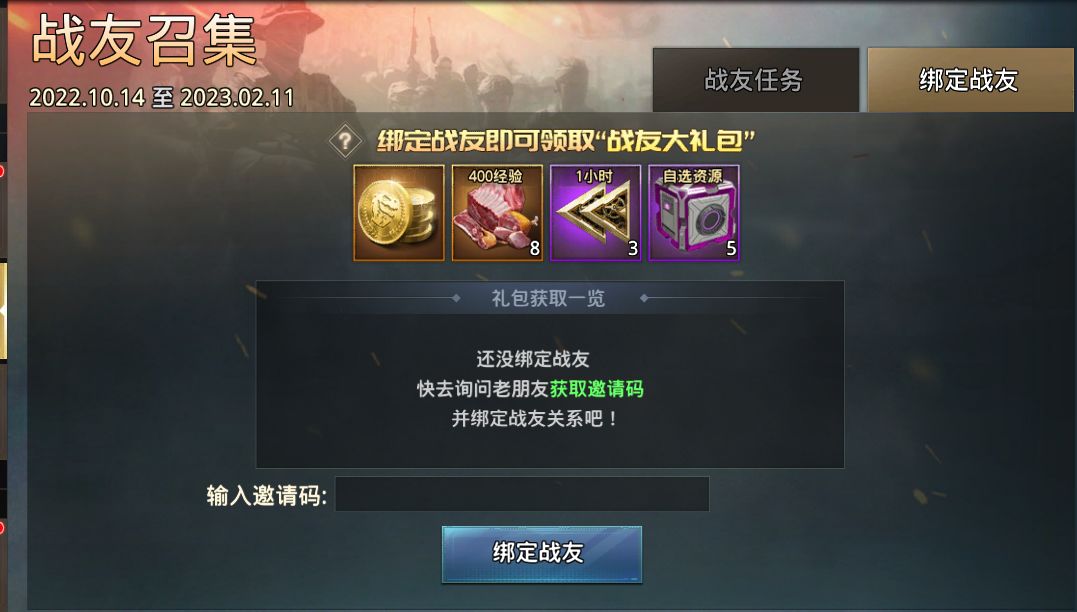Click the 礼包获取一览 section header
This screenshot has width=1077, height=612.
tap(547, 298)
